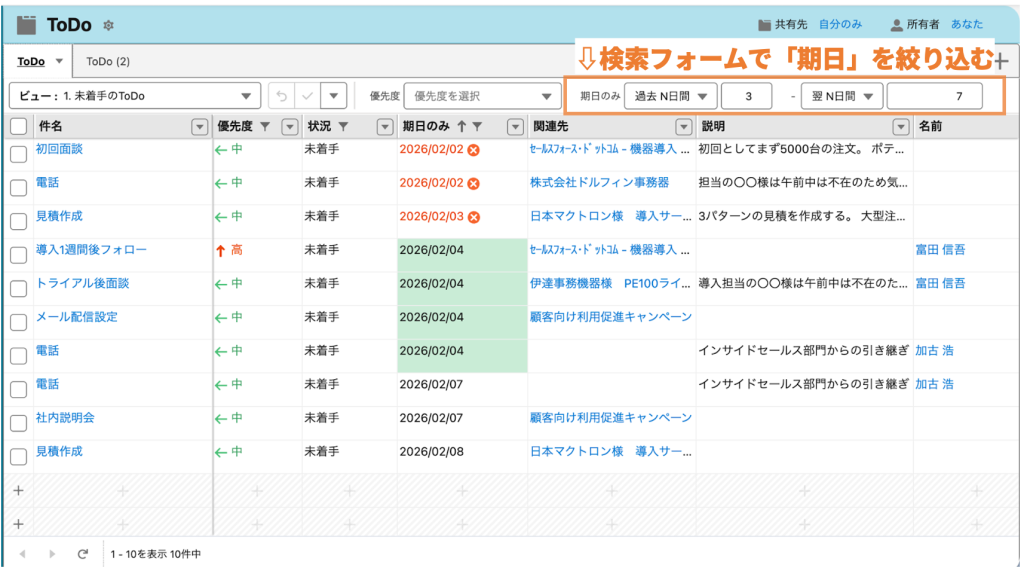Open the 件名 column header menu arrow
Image resolution: width=1024 pixels, height=574 pixels.
198,126
